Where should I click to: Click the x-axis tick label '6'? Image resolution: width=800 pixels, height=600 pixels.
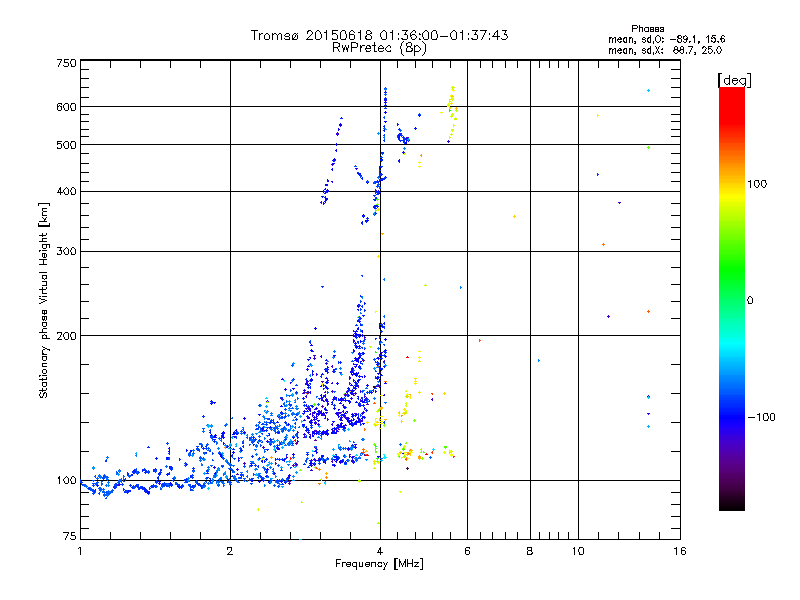pos(467,551)
